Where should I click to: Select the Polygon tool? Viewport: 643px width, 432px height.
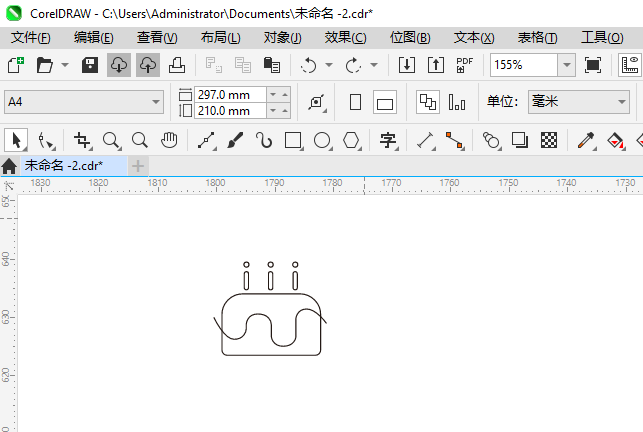point(351,140)
